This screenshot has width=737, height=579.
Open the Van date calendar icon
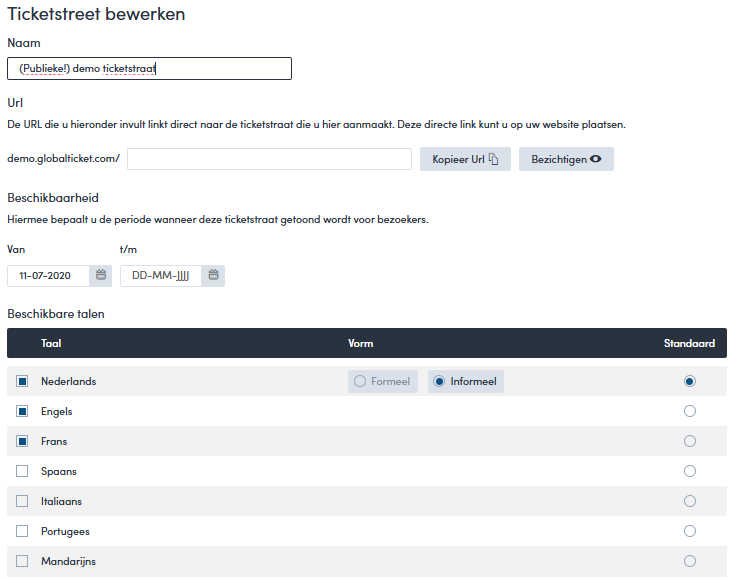click(x=101, y=275)
